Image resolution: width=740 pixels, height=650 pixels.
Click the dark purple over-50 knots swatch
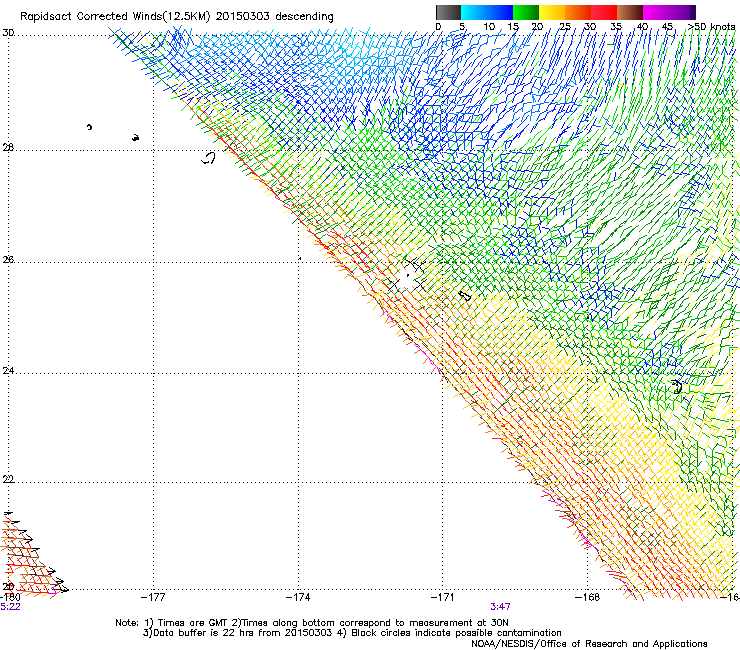pyautogui.click(x=693, y=12)
